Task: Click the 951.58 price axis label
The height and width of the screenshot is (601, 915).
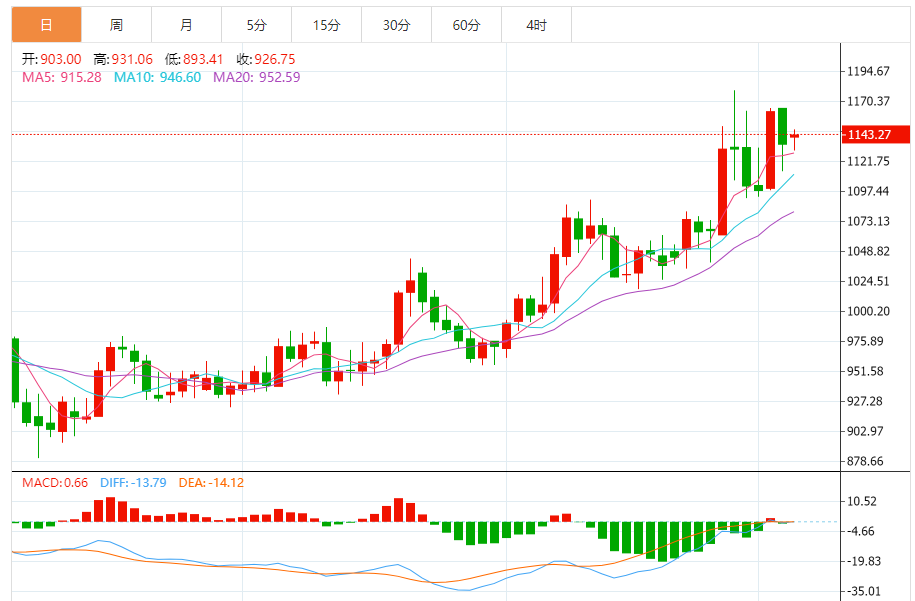Action: tap(865, 371)
